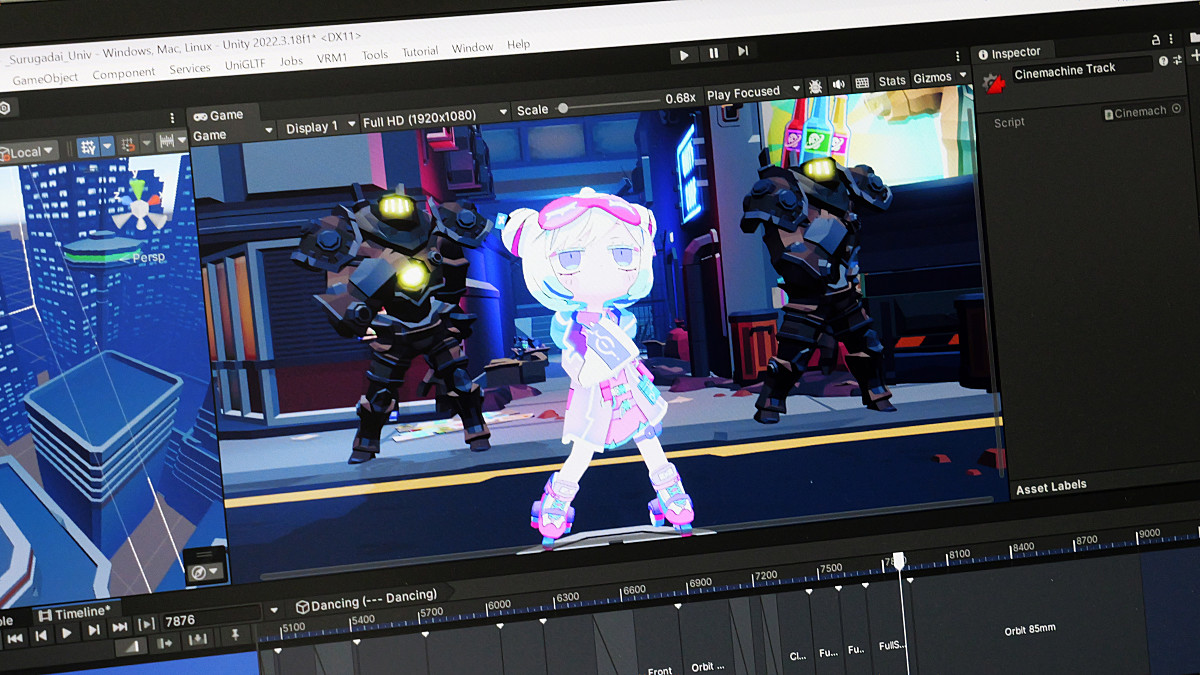Open Inspector preset sliders icon
The width and height of the screenshot is (1200, 675).
click(1175, 60)
